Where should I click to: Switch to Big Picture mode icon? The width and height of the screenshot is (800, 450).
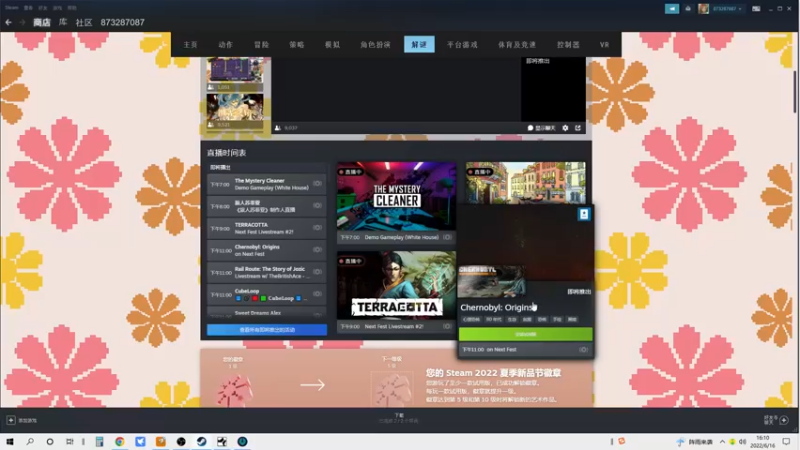point(756,9)
